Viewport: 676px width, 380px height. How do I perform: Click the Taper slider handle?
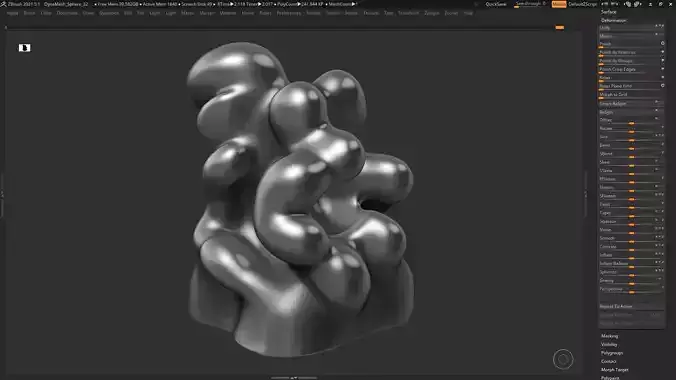(631, 216)
